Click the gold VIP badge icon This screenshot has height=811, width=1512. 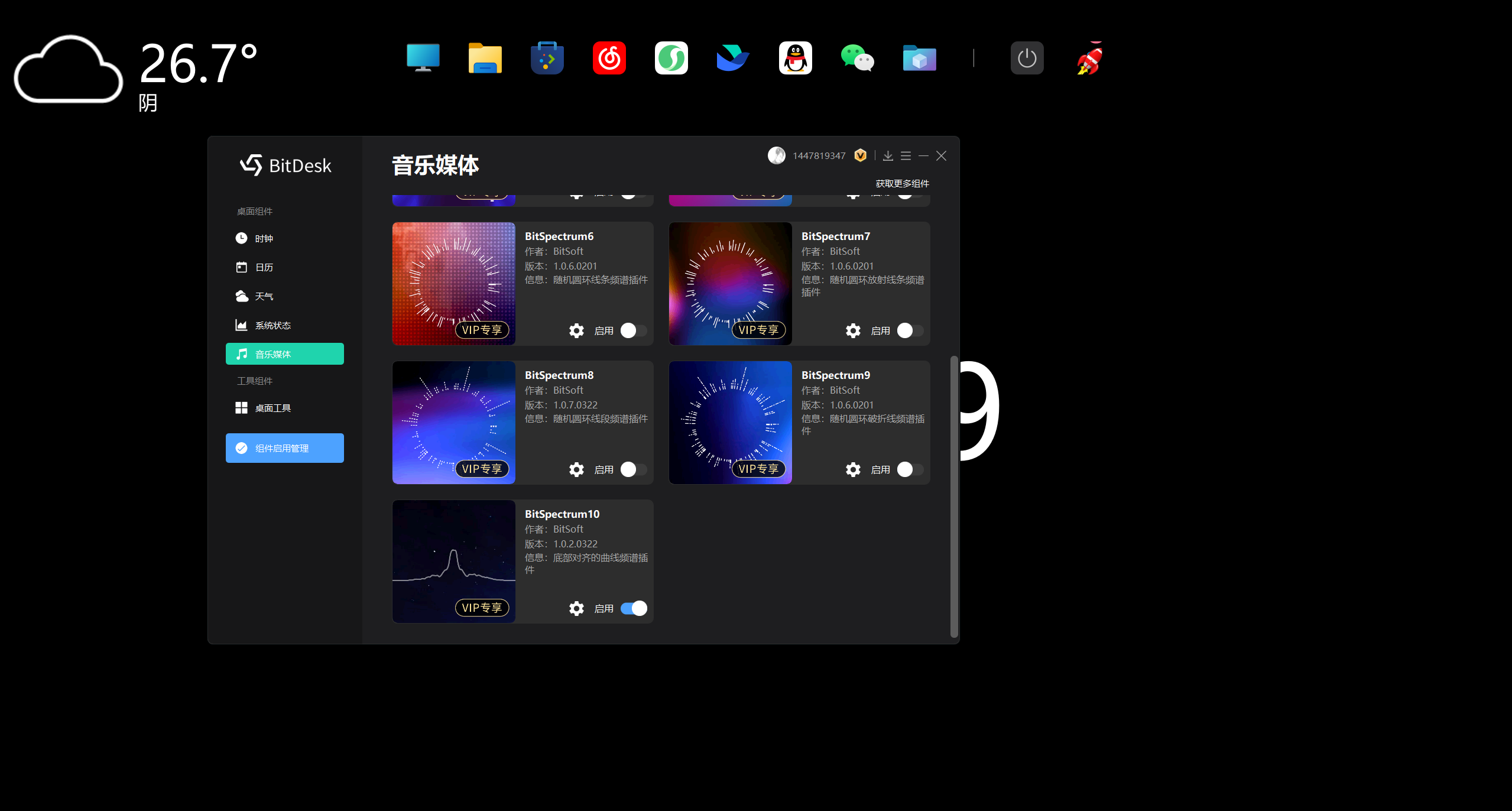[x=861, y=155]
